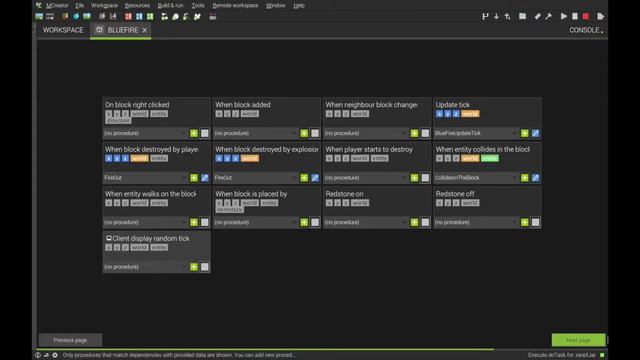Click the first landscape toolbar icon
640x360 pixels.
39,17
